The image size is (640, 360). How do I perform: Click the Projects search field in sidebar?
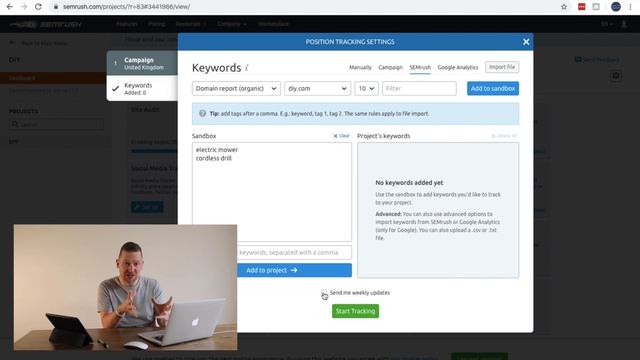(x=56, y=124)
